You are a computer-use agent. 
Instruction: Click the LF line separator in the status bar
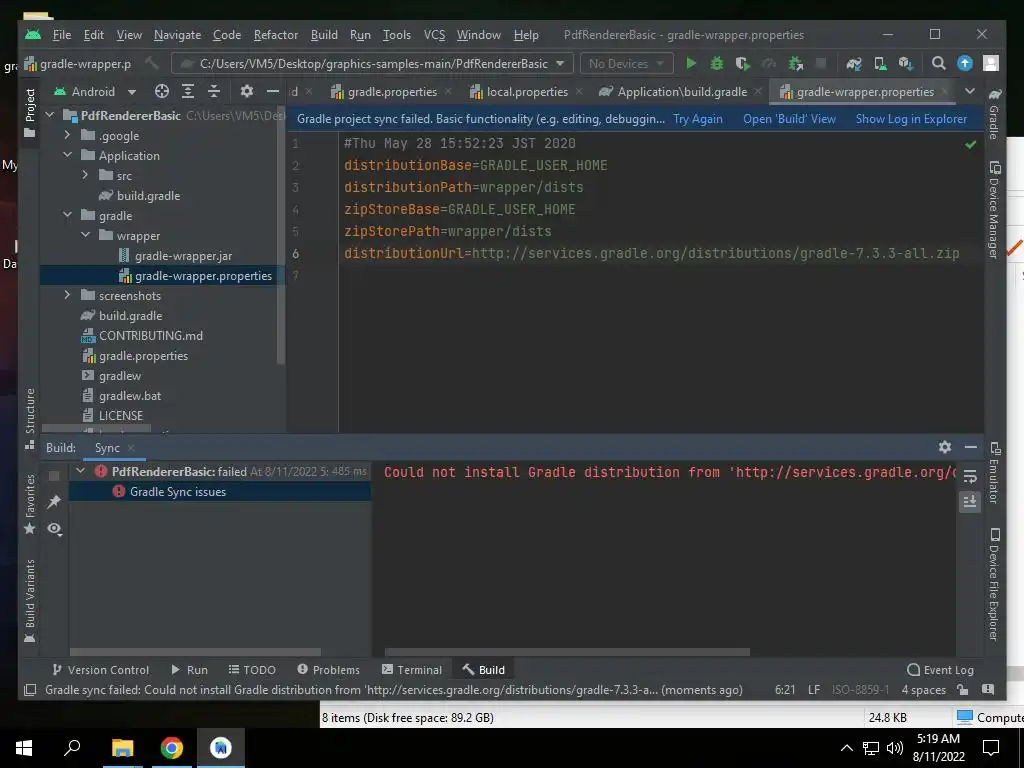[x=814, y=690]
